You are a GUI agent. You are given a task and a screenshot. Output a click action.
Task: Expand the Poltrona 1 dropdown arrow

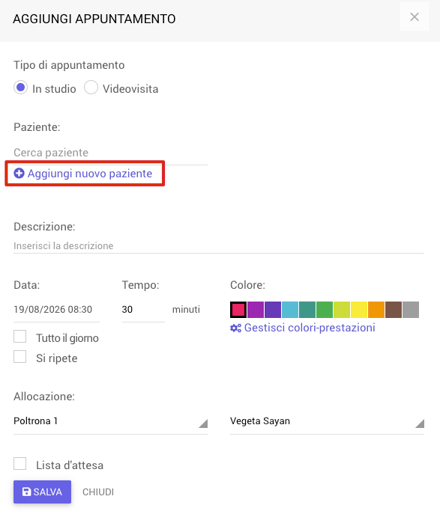pyautogui.click(x=203, y=424)
